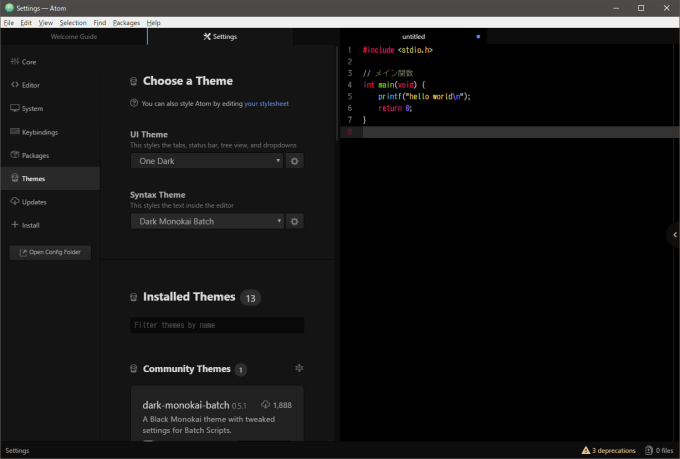Collapse the Community Themes section icon

coord(299,368)
